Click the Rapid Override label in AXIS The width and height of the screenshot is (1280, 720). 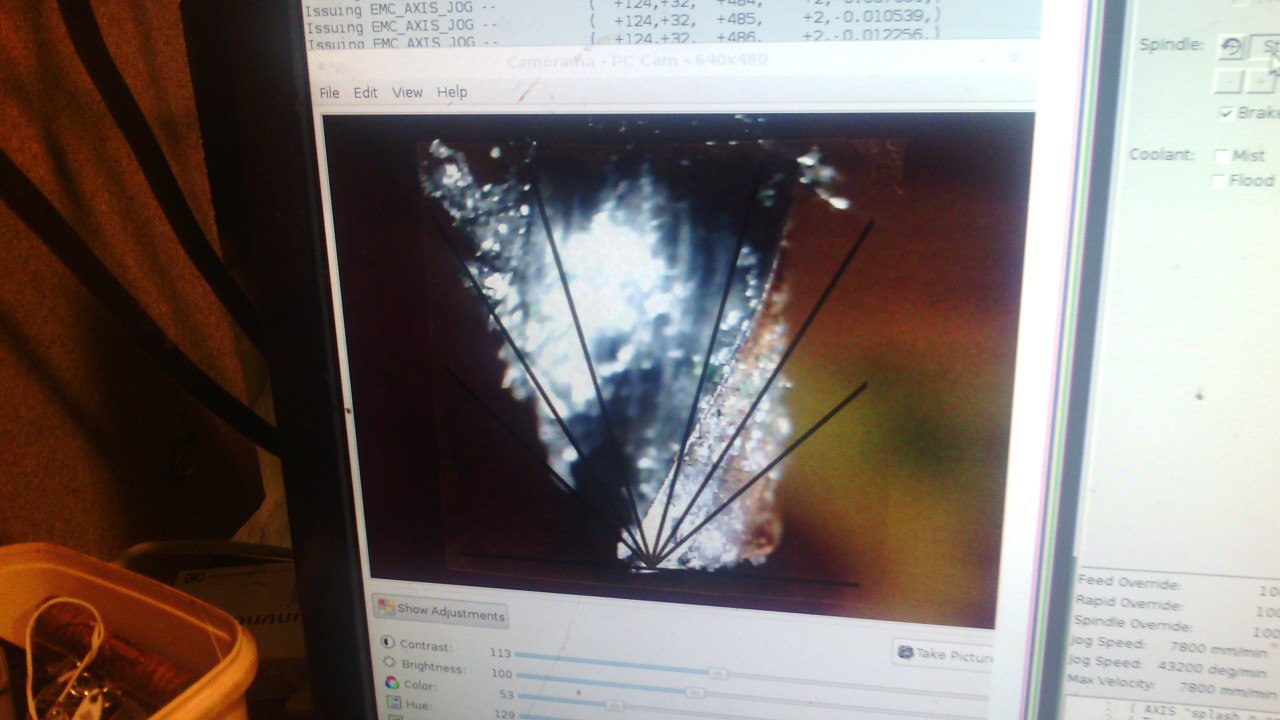1130,603
